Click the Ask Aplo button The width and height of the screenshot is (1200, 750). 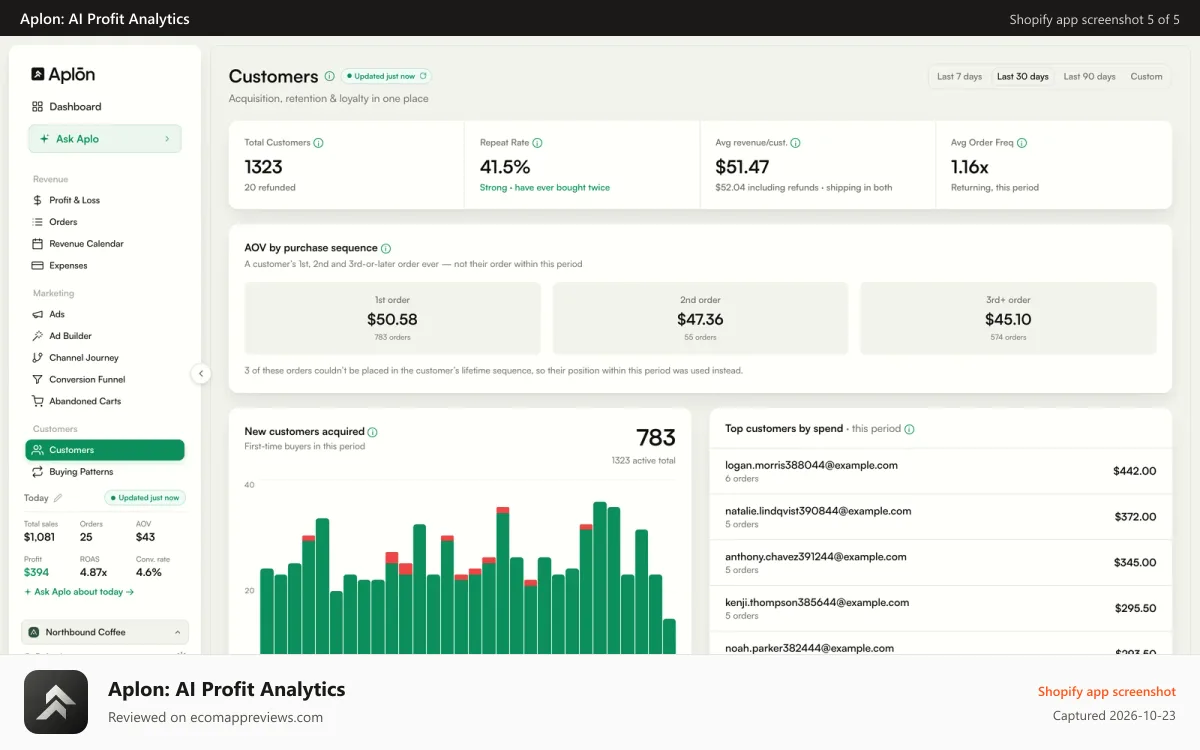tap(105, 139)
